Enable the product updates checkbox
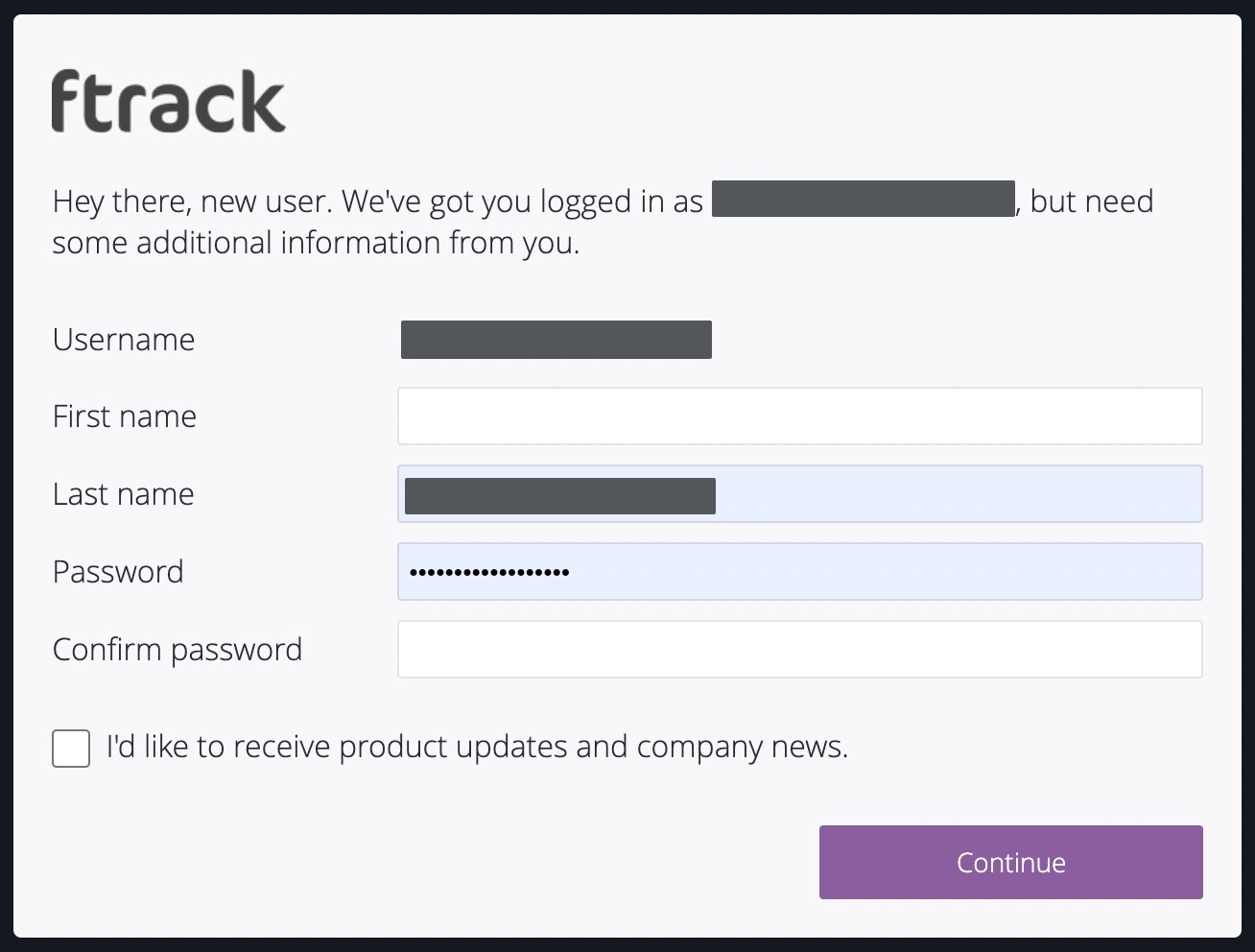Viewport: 1255px width, 952px height. coord(71,749)
